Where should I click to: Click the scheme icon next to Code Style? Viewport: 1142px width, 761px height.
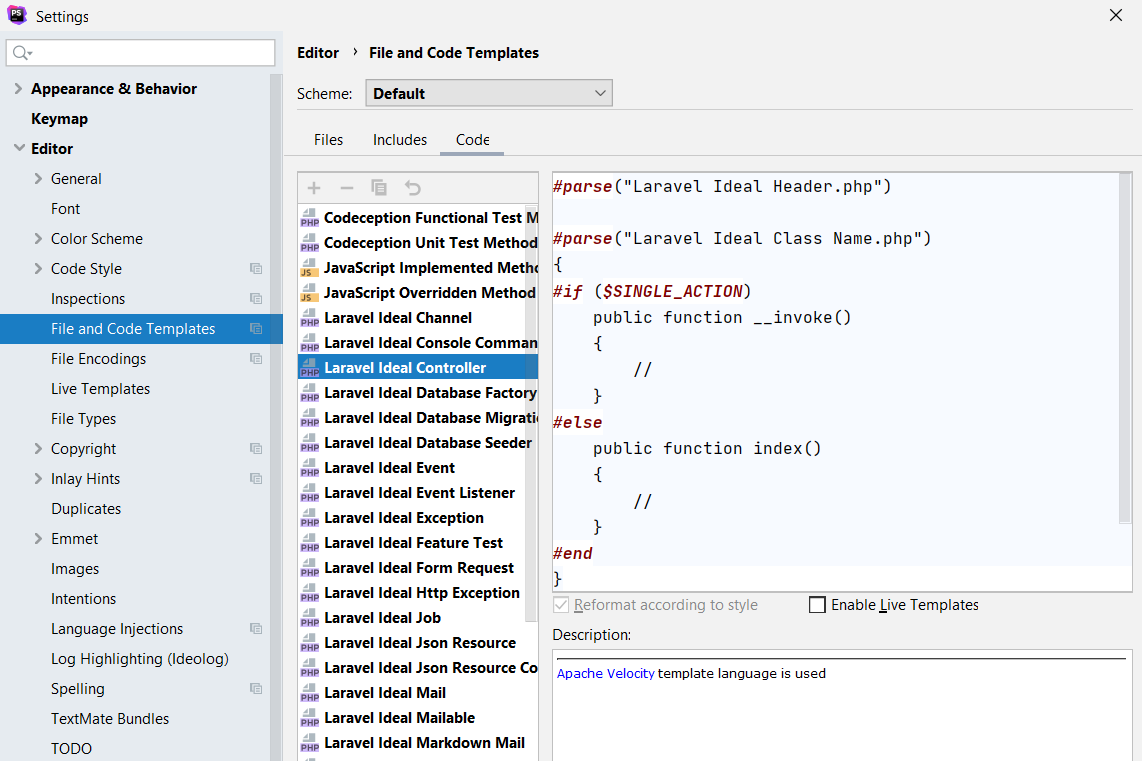click(x=256, y=269)
